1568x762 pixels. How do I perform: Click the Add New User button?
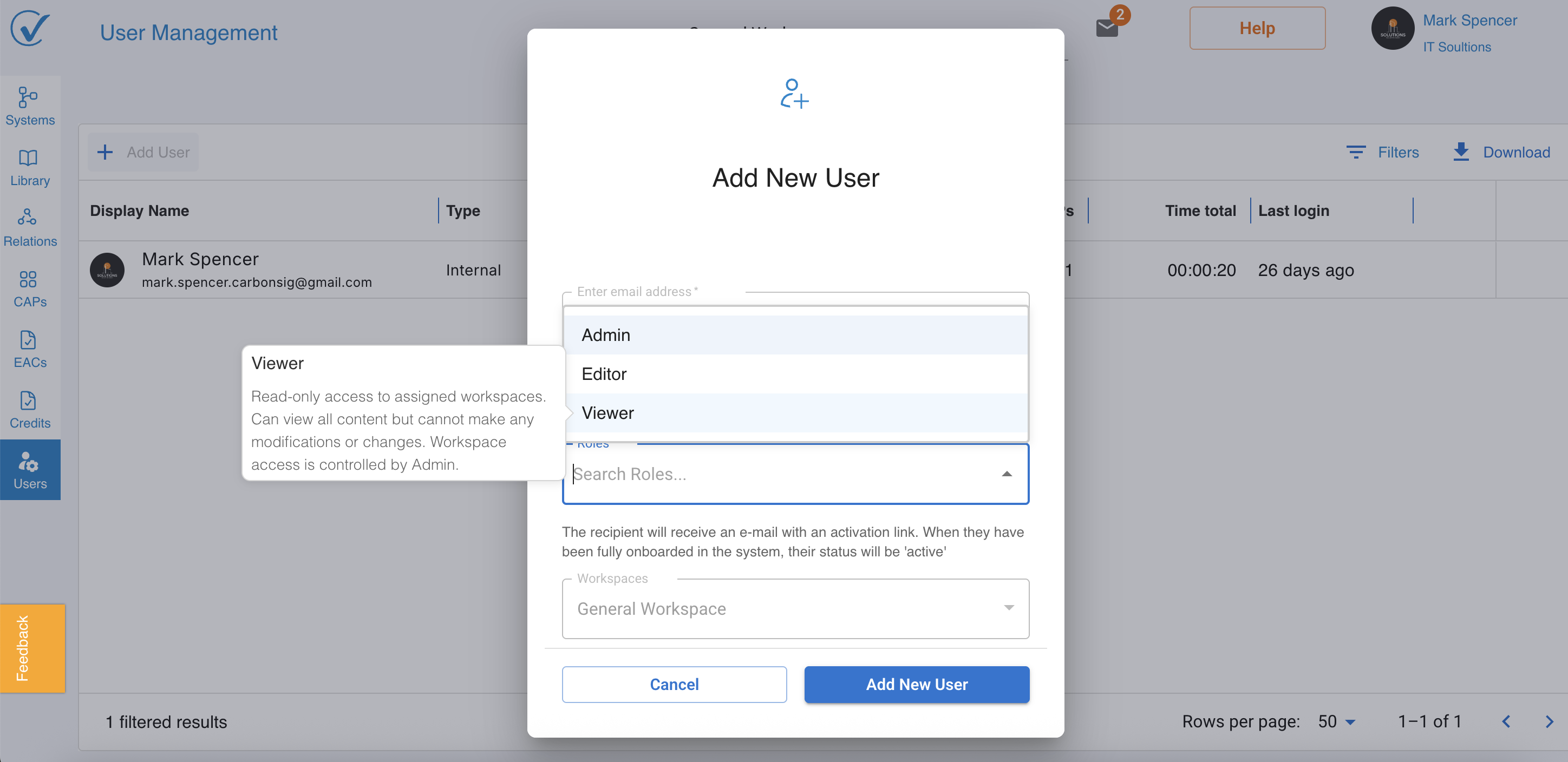pos(916,684)
